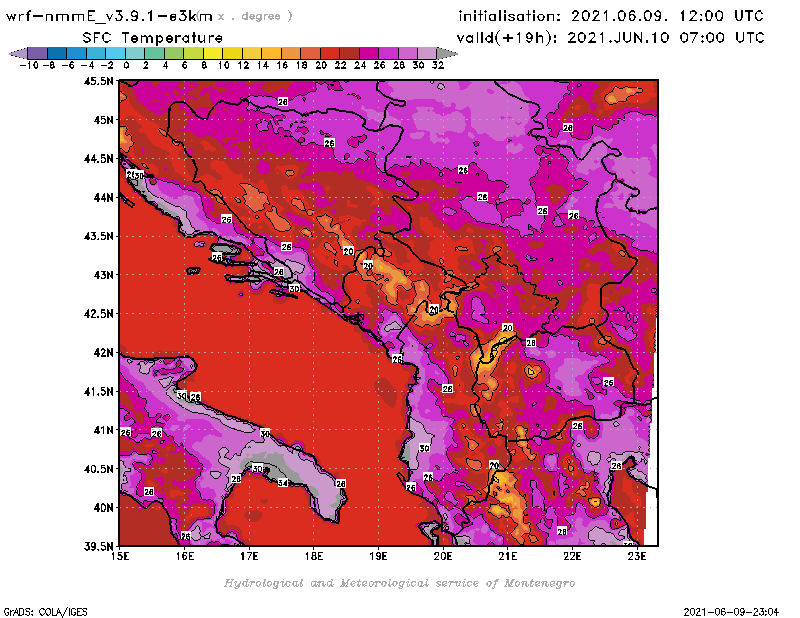Click the red 20 to 22 legend swatch
This screenshot has width=800, height=618.
[x=330, y=53]
